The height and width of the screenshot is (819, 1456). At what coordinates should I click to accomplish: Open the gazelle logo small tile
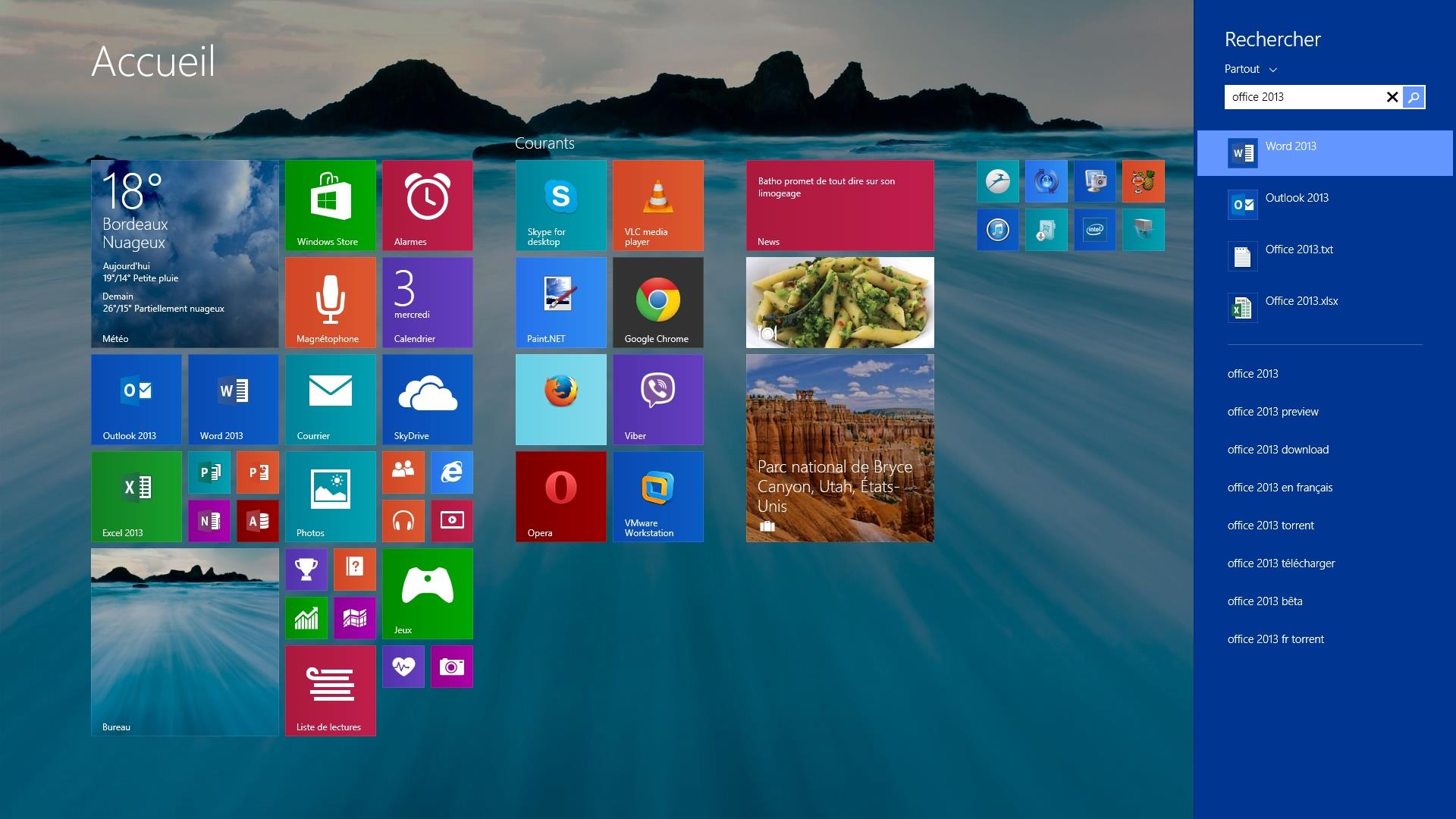point(998,181)
